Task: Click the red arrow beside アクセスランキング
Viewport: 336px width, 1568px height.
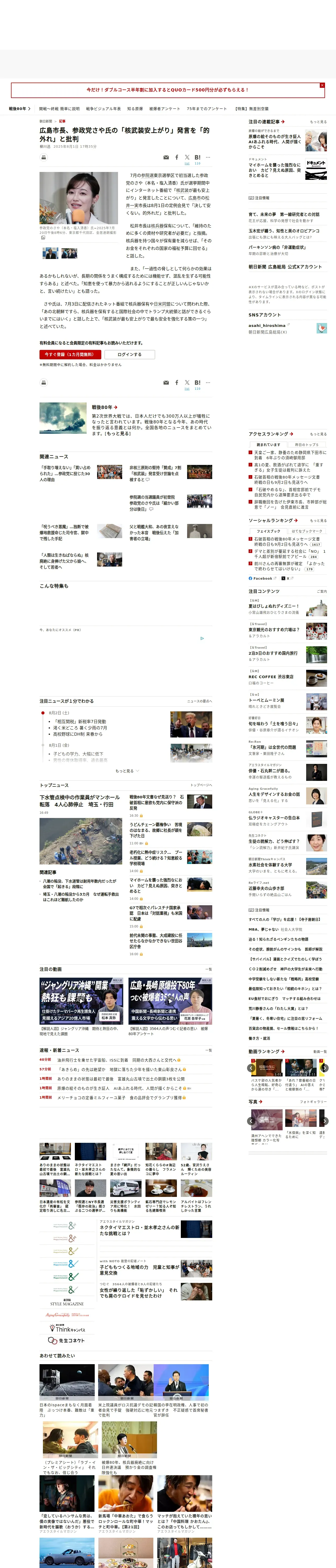Action: pos(292,434)
